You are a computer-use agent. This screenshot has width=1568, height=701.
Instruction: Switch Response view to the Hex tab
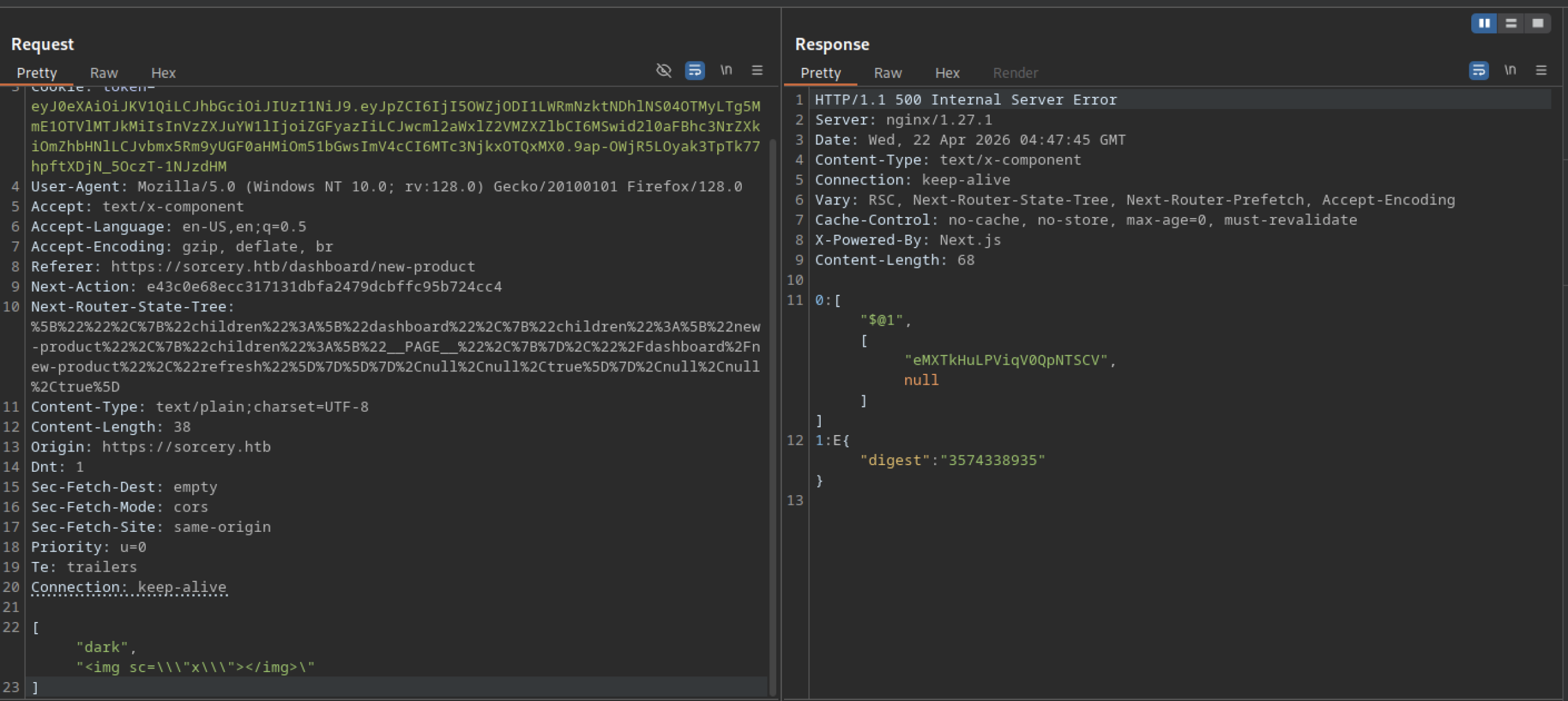coord(947,73)
